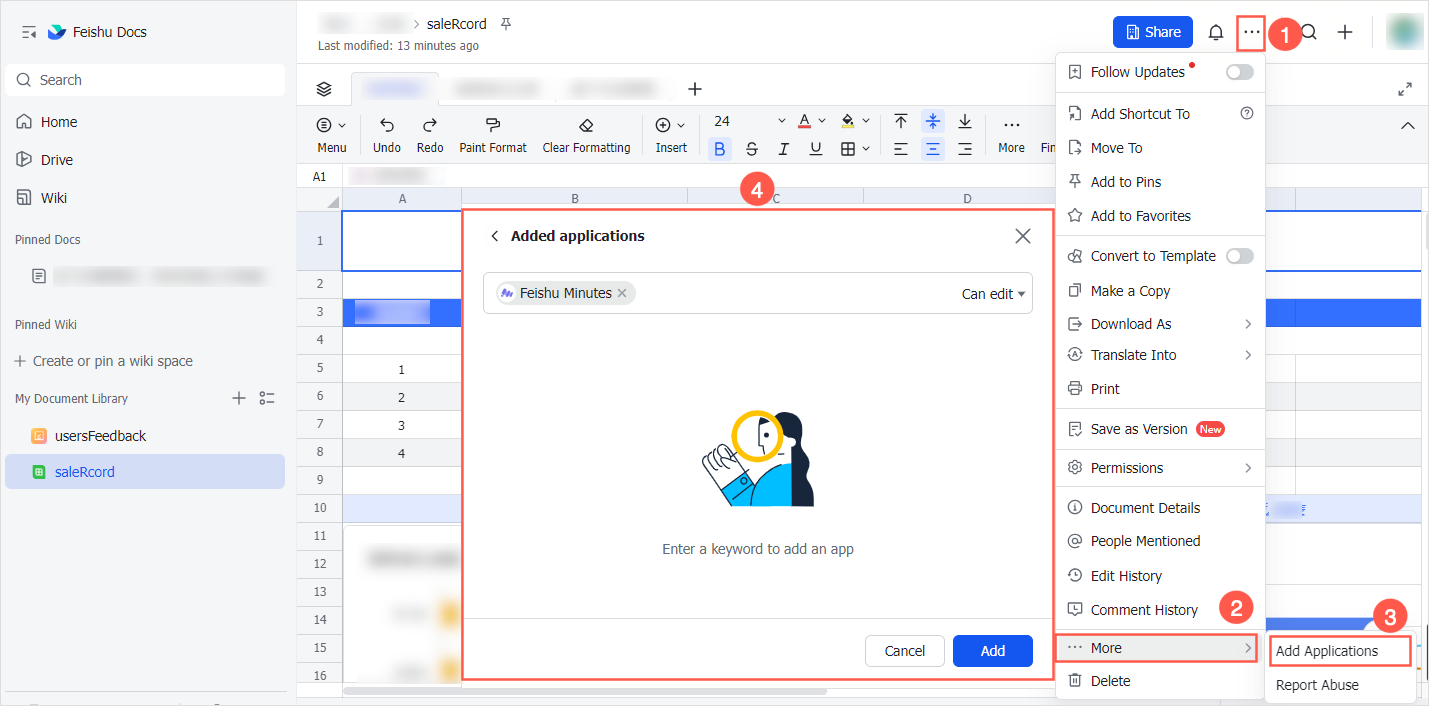Choose Add to Favorites
The width and height of the screenshot is (1429, 706).
(1160, 216)
